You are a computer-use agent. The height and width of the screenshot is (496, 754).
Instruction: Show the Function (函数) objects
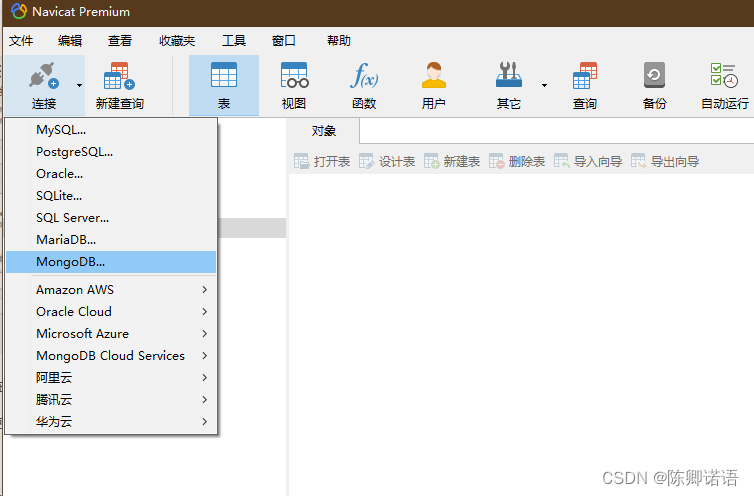pyautogui.click(x=364, y=86)
